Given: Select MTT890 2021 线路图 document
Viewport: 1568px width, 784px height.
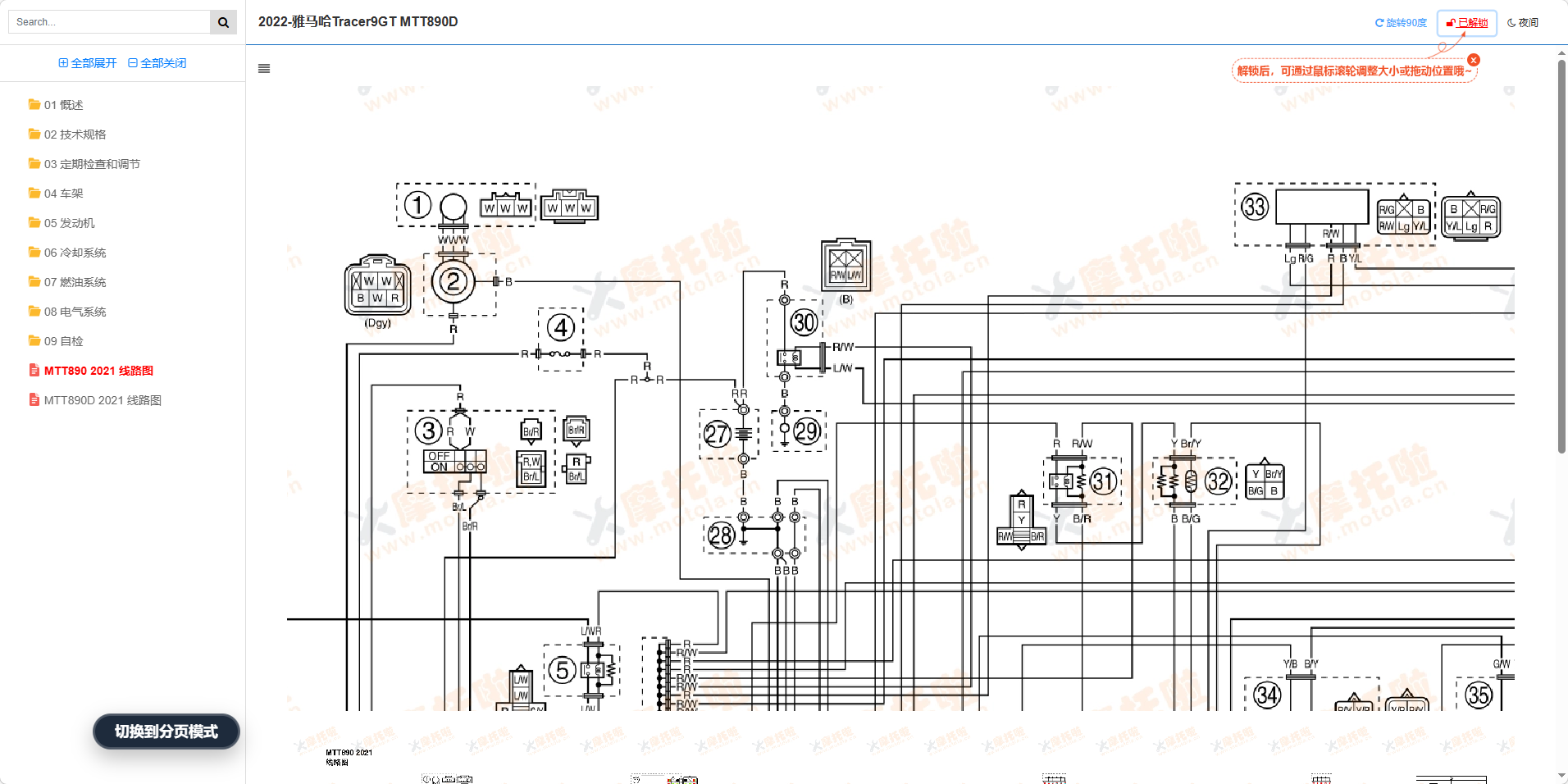Looking at the screenshot, I should point(98,371).
